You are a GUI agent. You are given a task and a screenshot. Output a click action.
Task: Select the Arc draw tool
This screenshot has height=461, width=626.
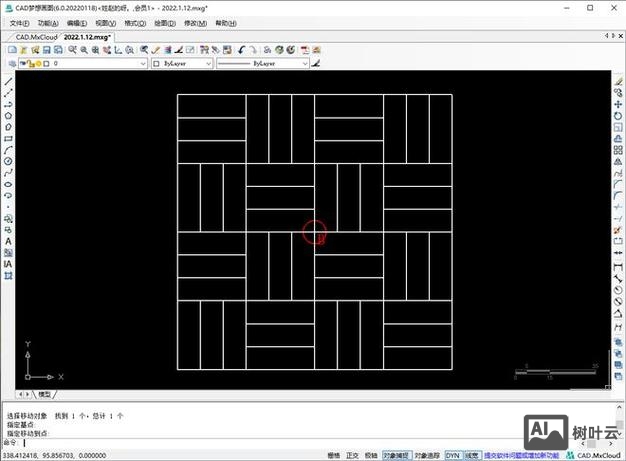[x=8, y=150]
